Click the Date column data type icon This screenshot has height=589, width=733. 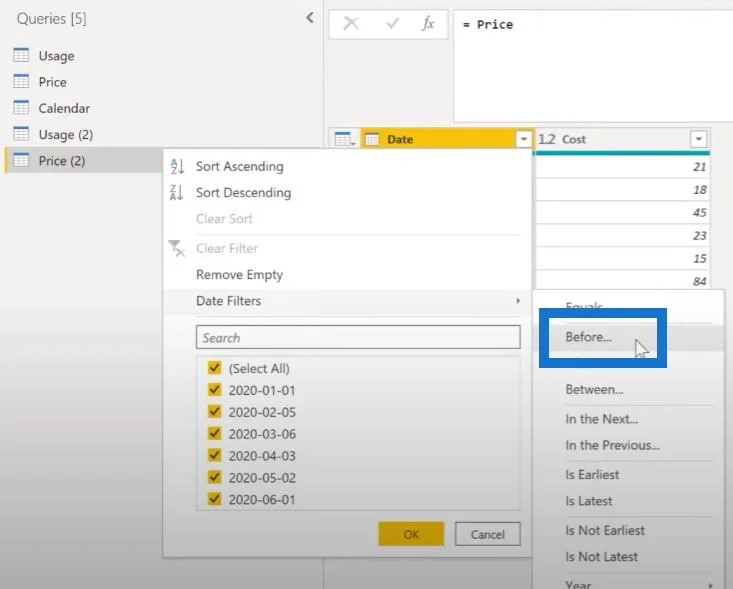[x=372, y=139]
